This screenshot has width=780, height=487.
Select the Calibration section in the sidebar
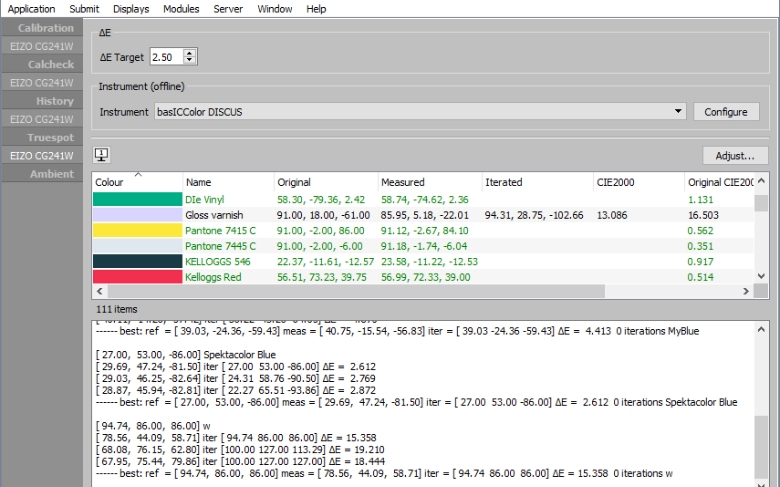pos(45,28)
